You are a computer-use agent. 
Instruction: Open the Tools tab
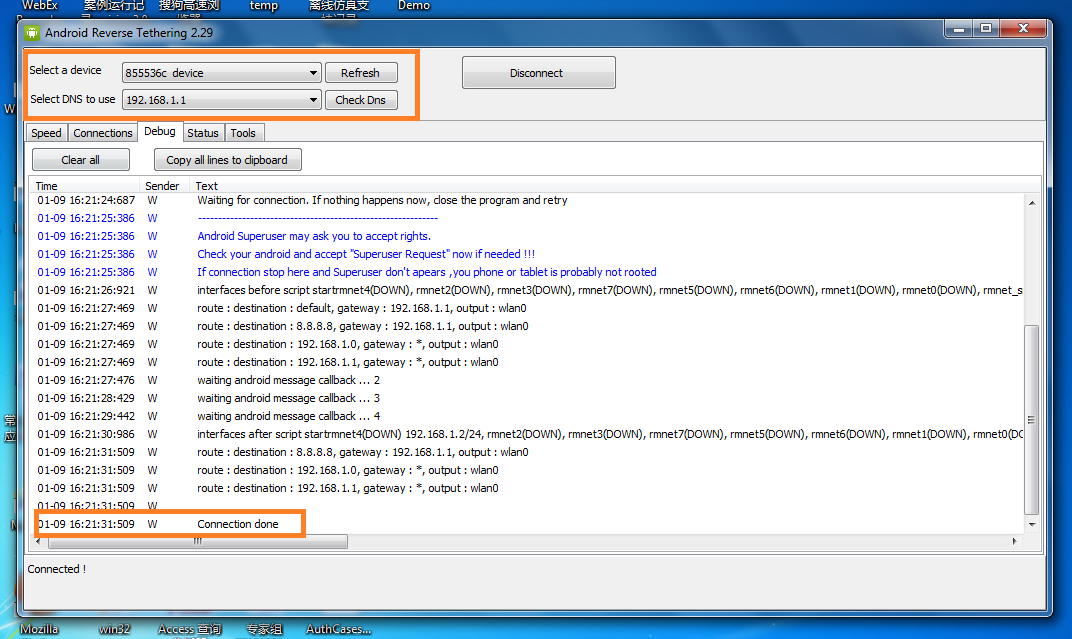pos(243,133)
